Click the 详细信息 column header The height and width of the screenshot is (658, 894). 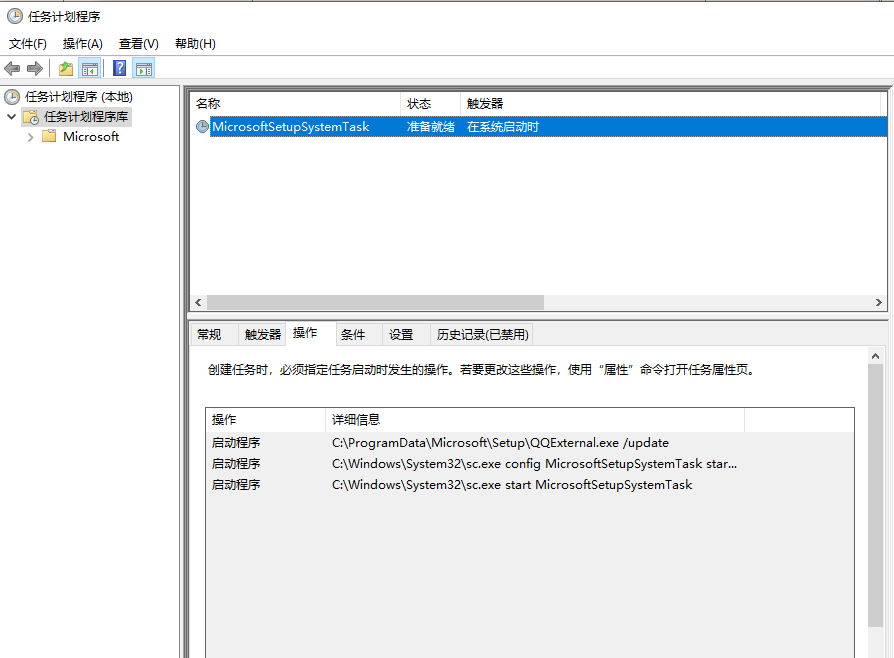[x=535, y=420]
